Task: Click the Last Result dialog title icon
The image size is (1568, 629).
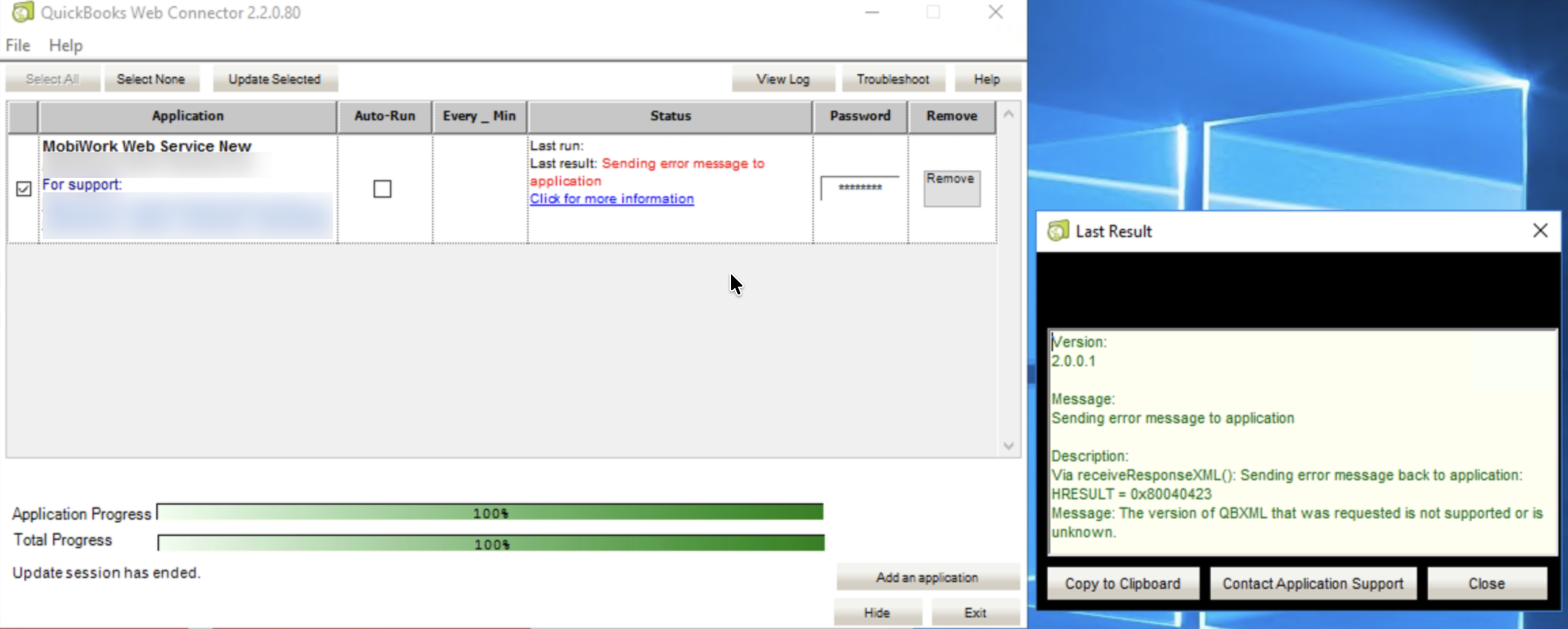Action: pyautogui.click(x=1057, y=231)
